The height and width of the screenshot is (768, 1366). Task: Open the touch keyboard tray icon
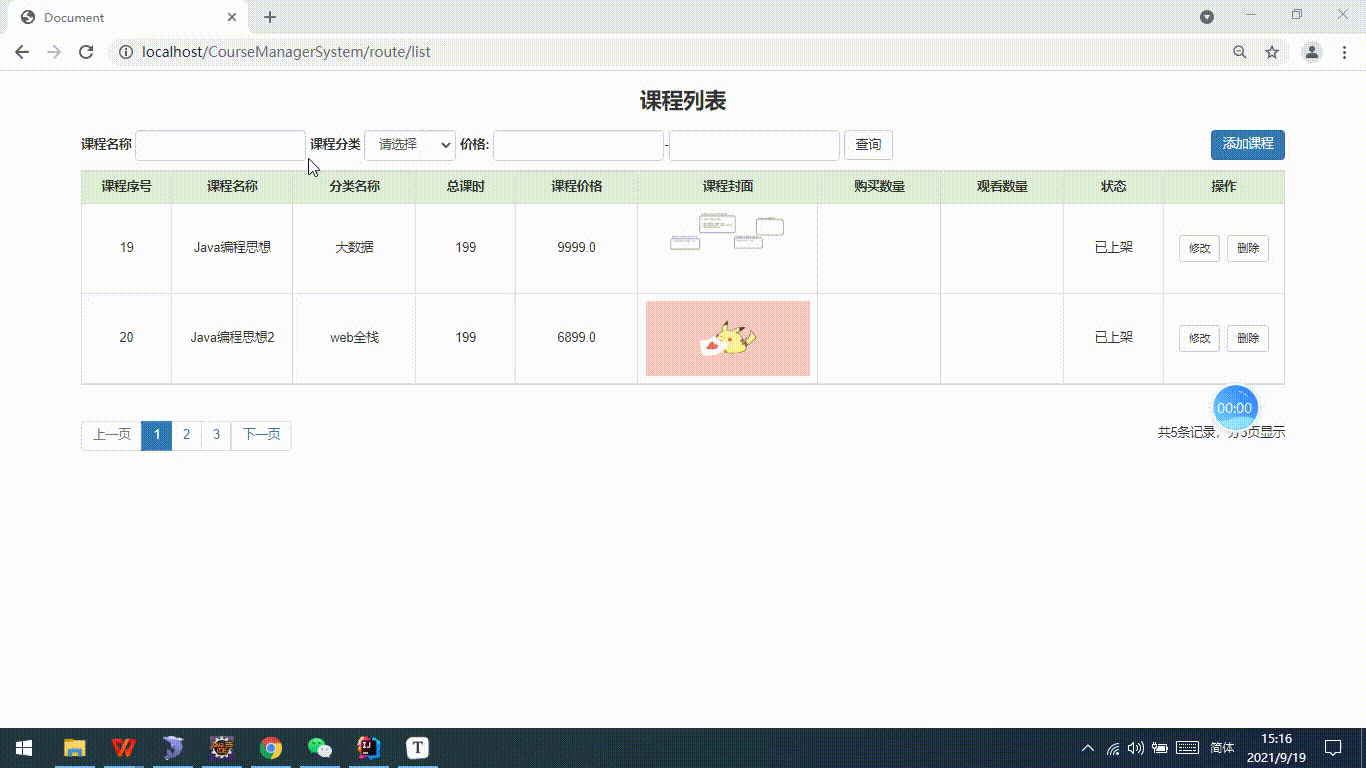click(x=1188, y=748)
